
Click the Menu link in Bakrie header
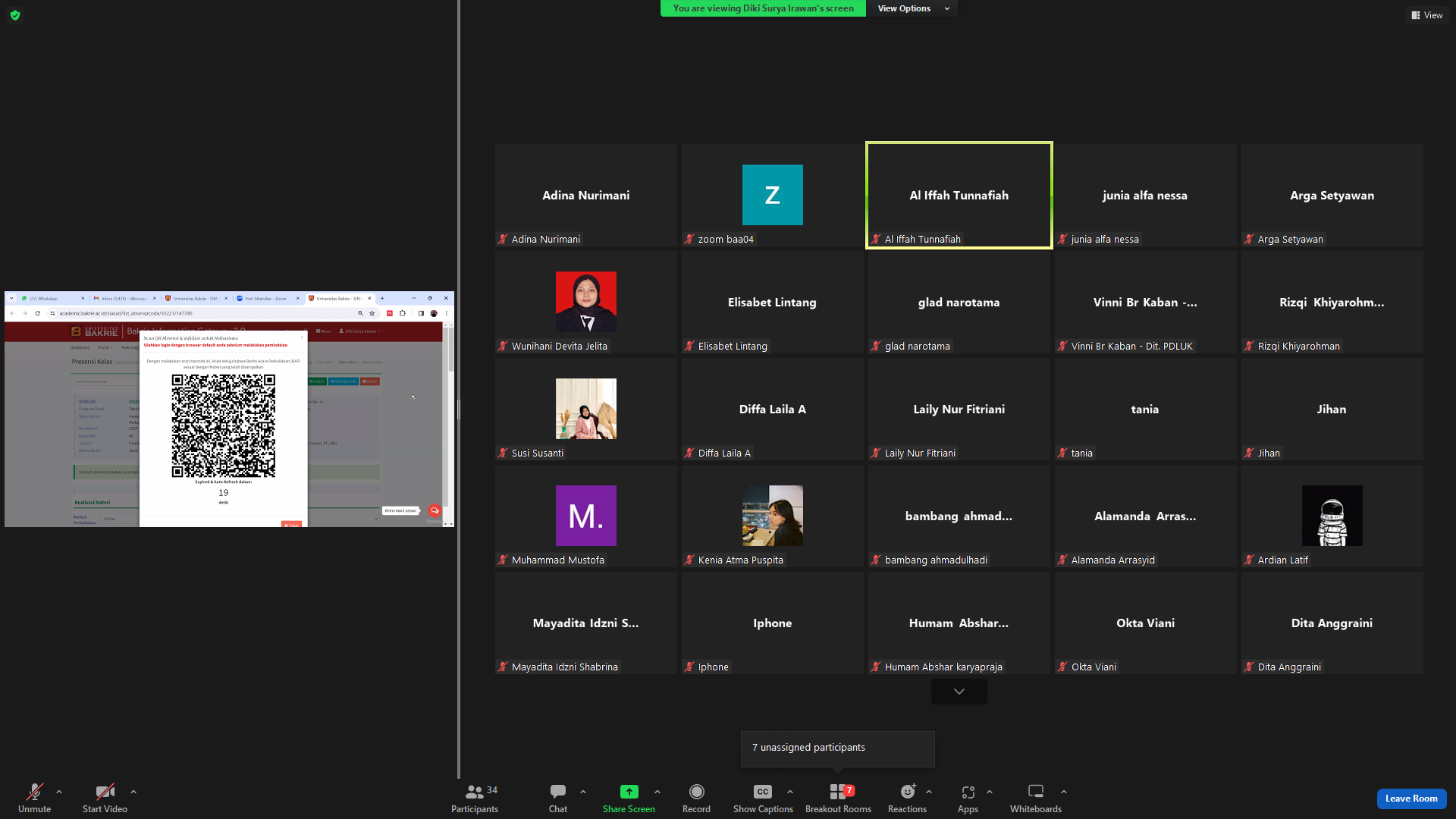[324, 331]
